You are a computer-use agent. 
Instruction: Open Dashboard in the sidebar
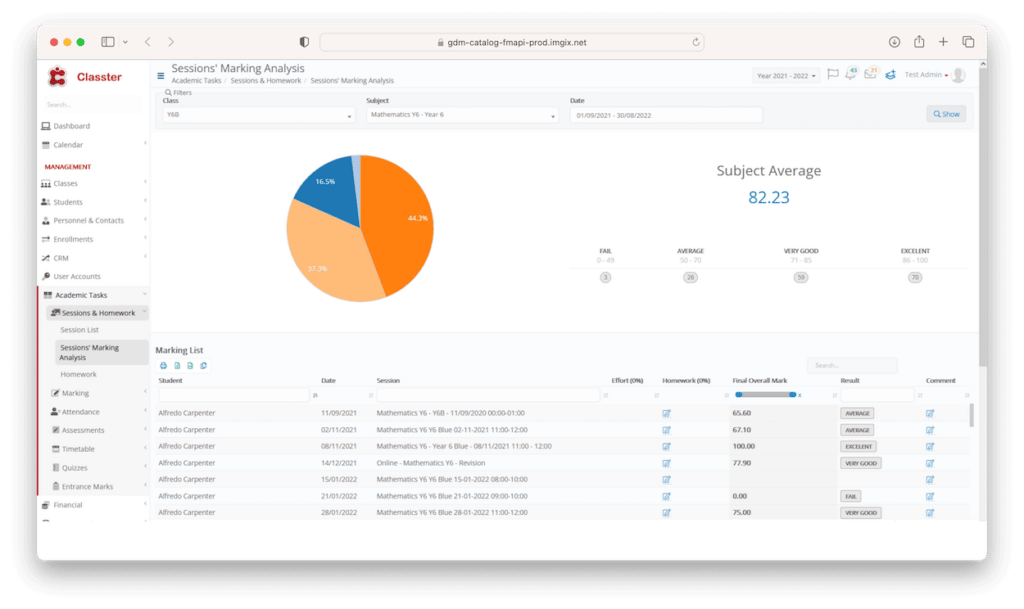pos(71,126)
